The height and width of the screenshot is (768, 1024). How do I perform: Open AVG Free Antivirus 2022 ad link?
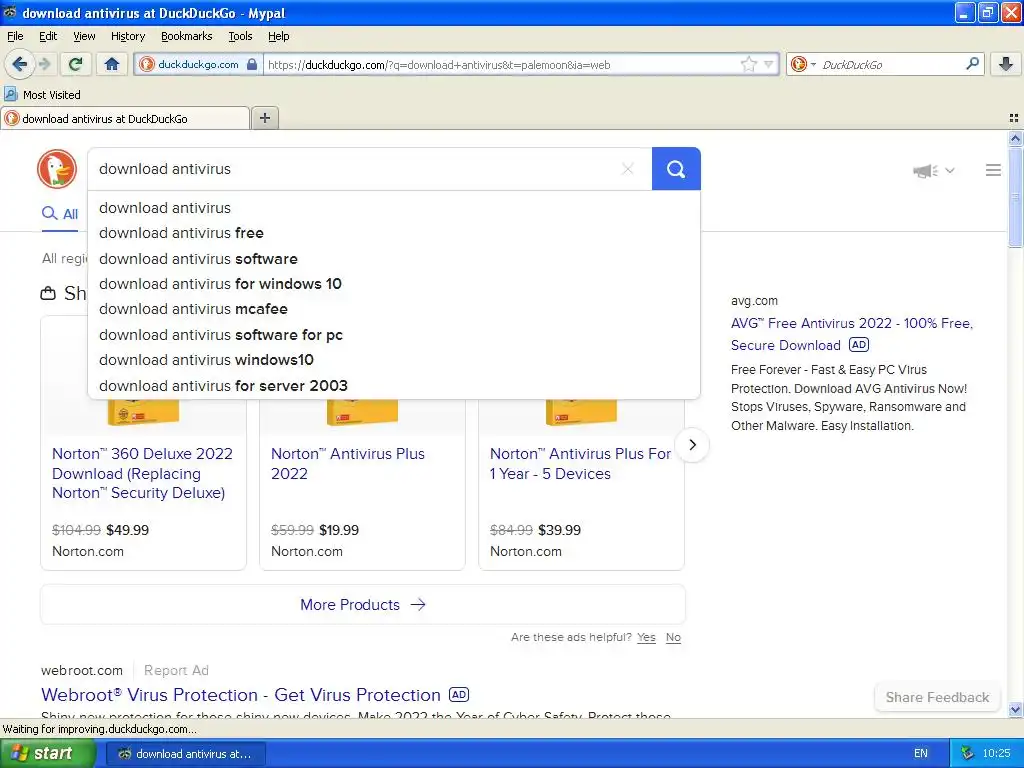[852, 334]
